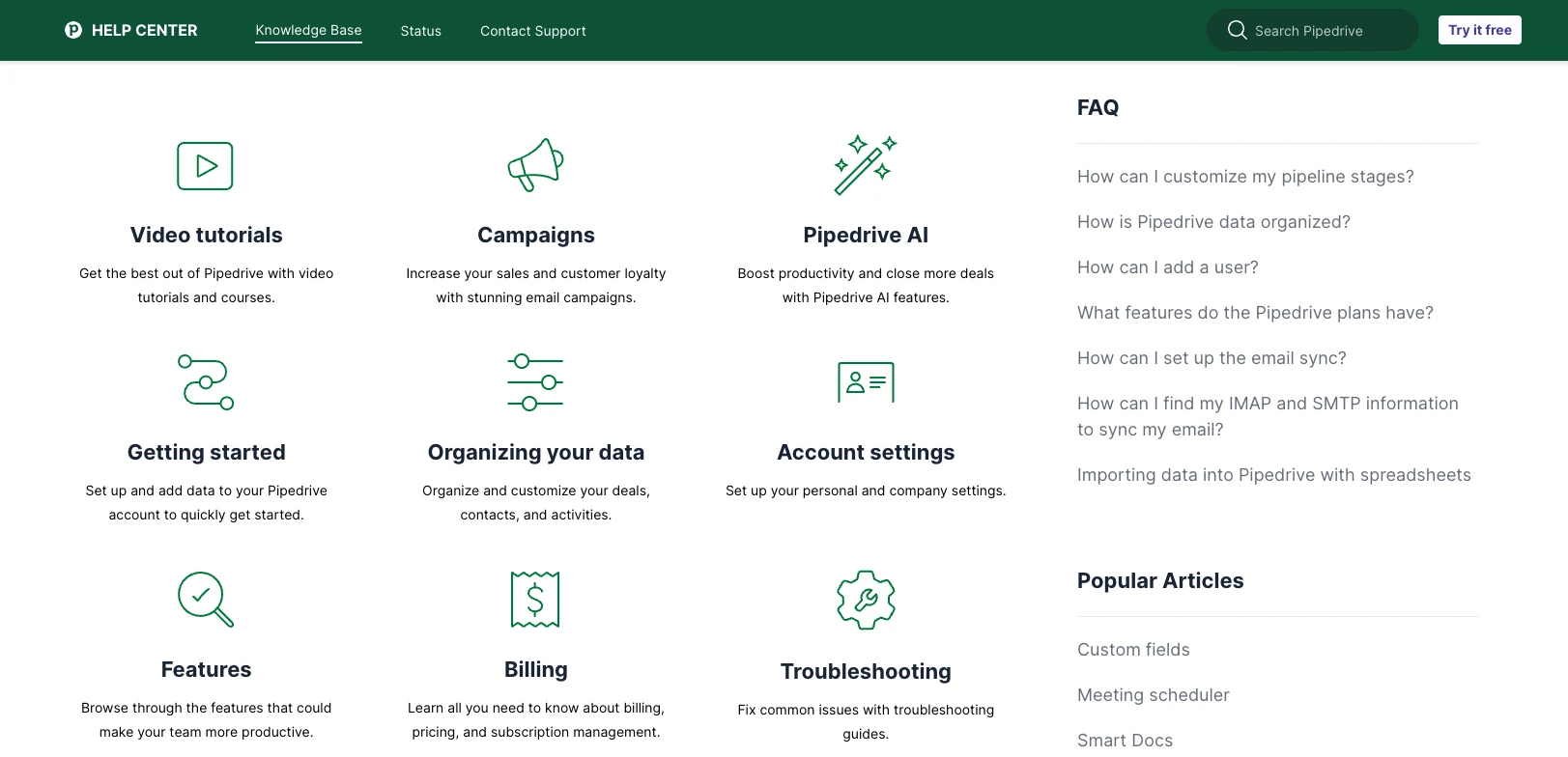Open the Smart Docs popular article

coord(1125,741)
